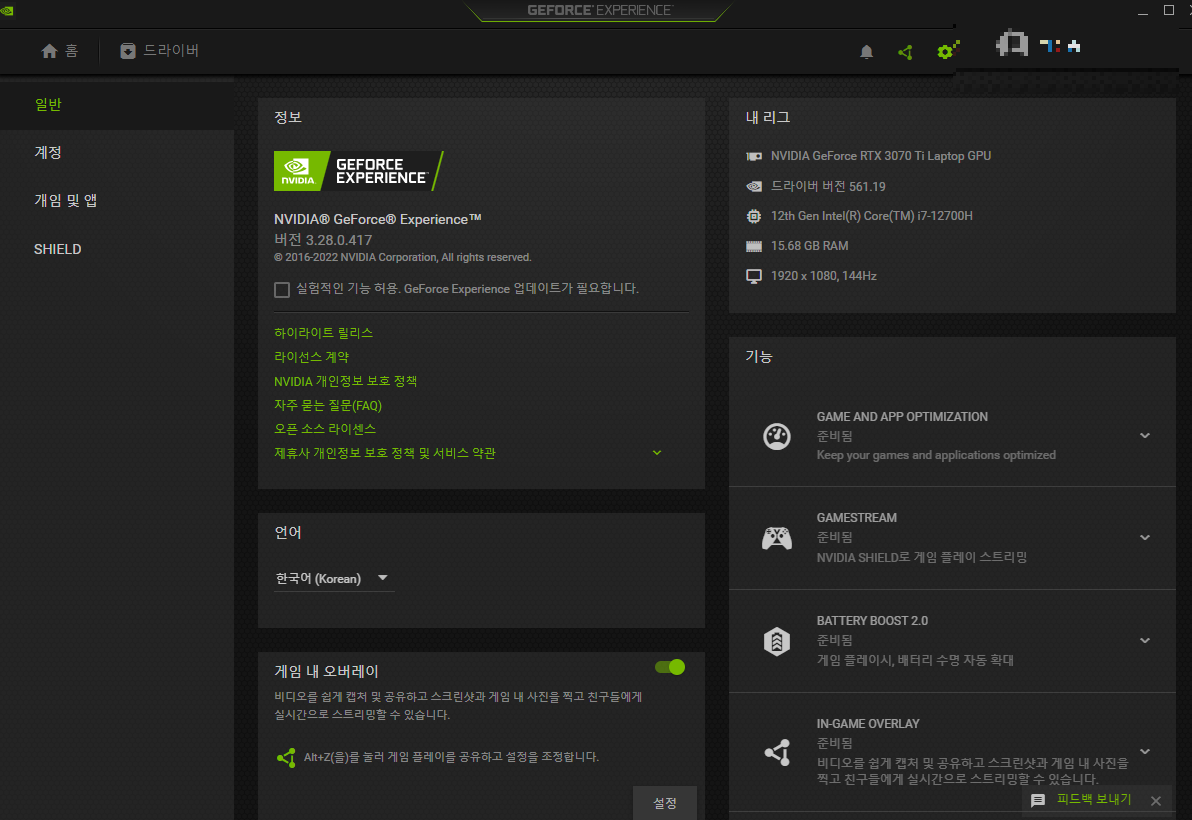Click the Battery Boost 2.0 icon
The height and width of the screenshot is (820, 1192).
(x=776, y=641)
